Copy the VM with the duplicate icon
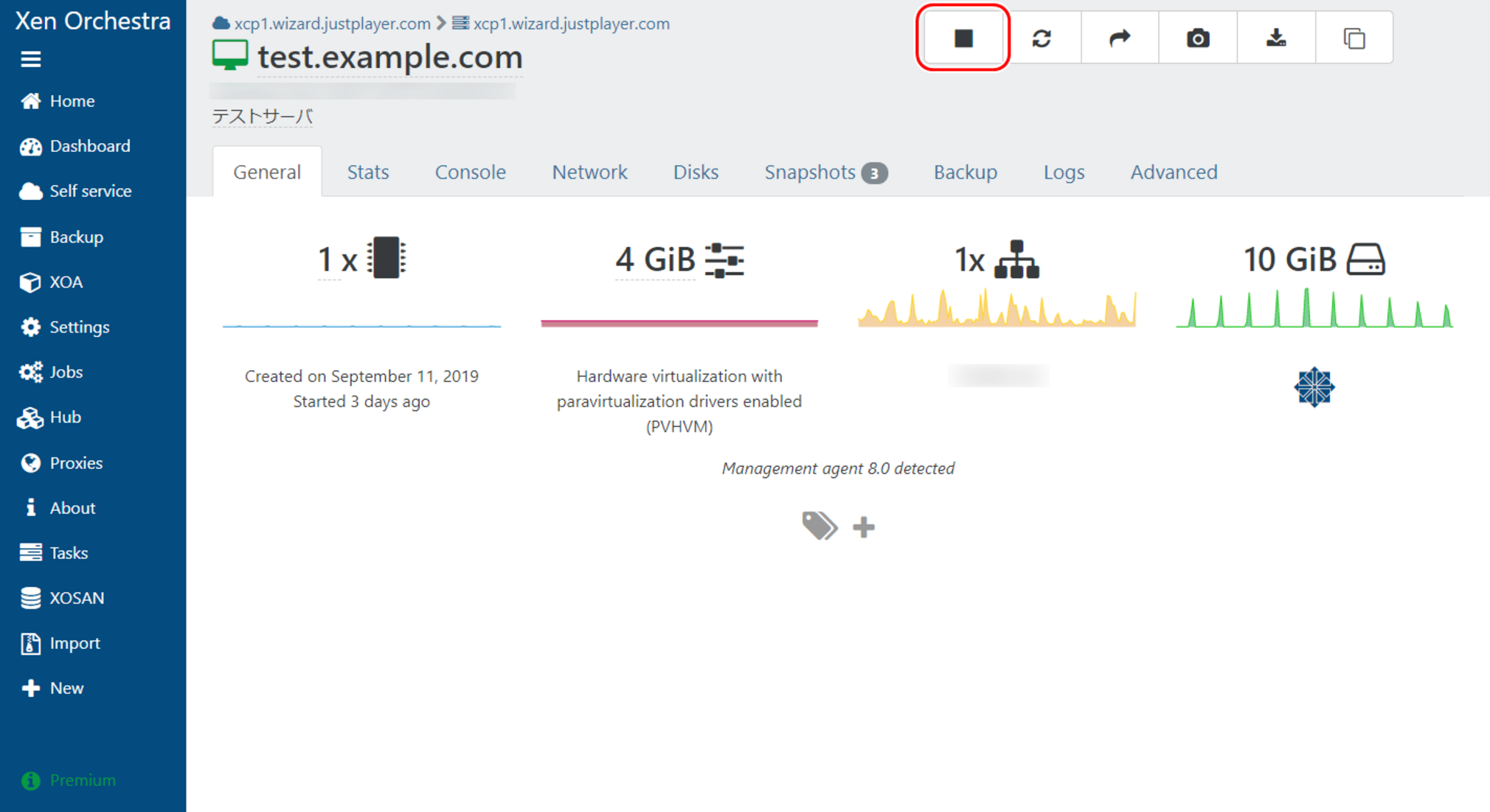 pos(1354,38)
